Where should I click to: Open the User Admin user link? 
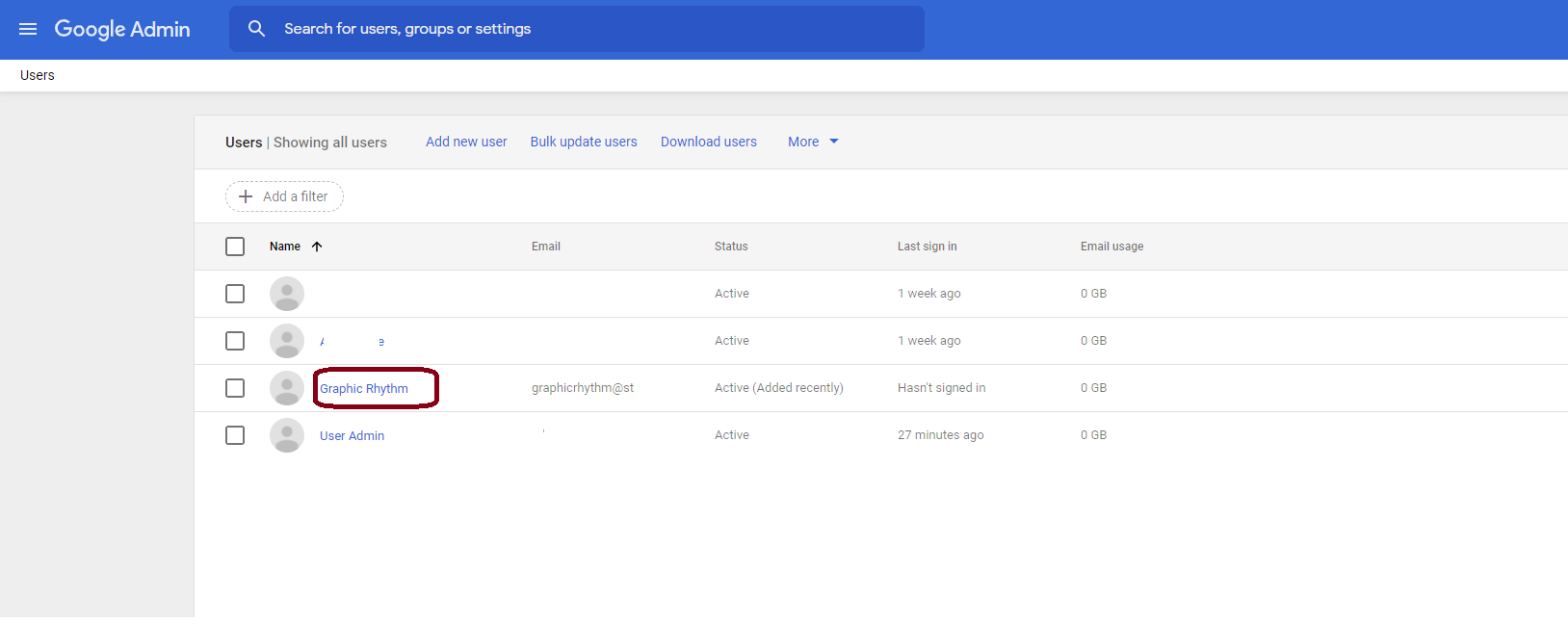[x=352, y=436]
